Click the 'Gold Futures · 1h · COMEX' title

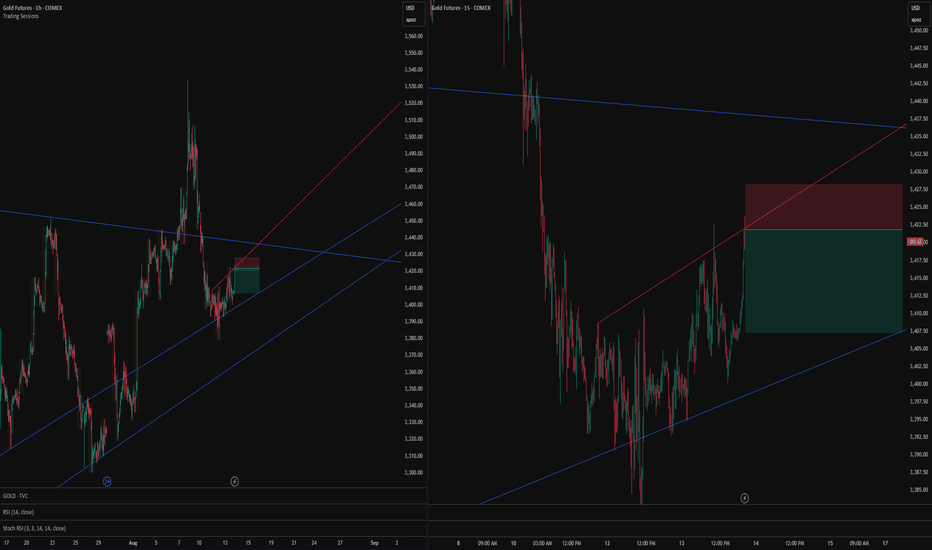pyautogui.click(x=33, y=8)
